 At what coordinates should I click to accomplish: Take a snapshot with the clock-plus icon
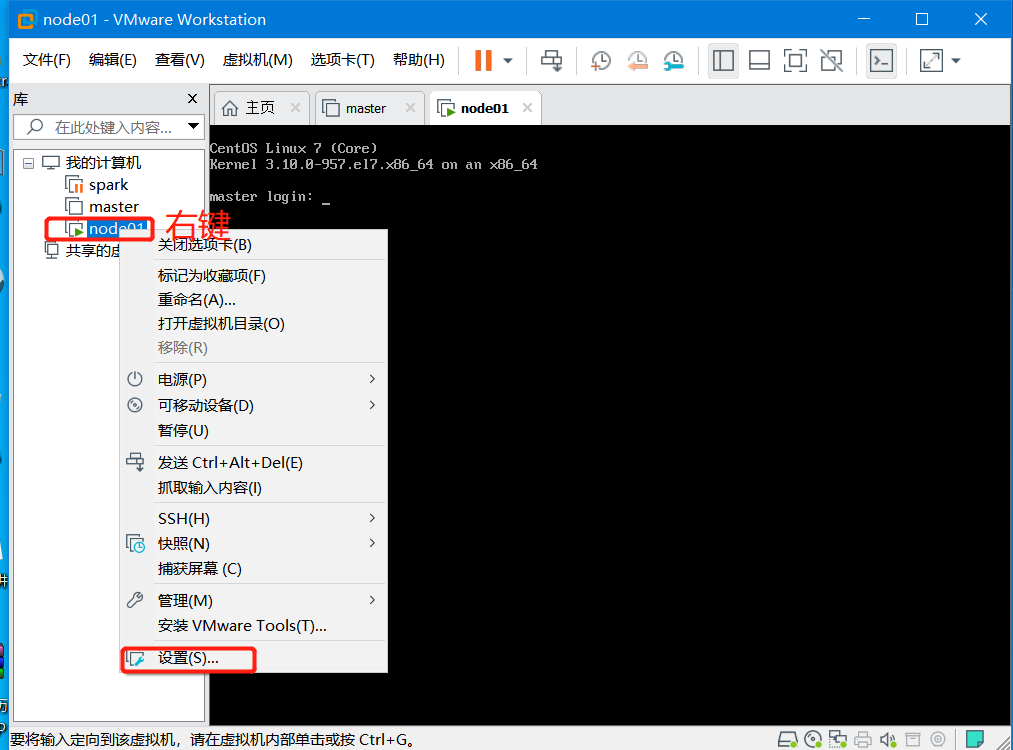[600, 61]
